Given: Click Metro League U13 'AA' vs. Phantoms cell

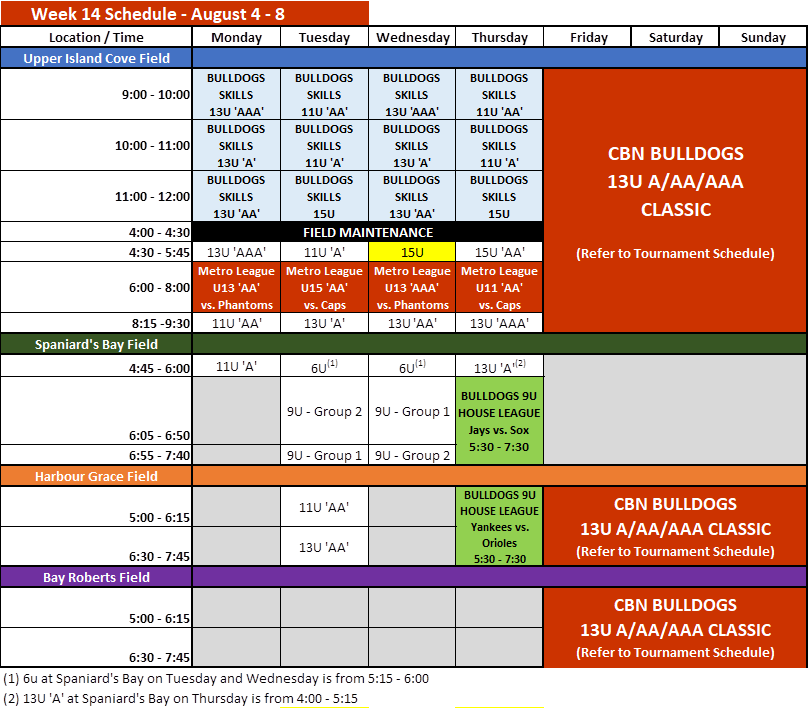Looking at the screenshot, I should pos(236,287).
